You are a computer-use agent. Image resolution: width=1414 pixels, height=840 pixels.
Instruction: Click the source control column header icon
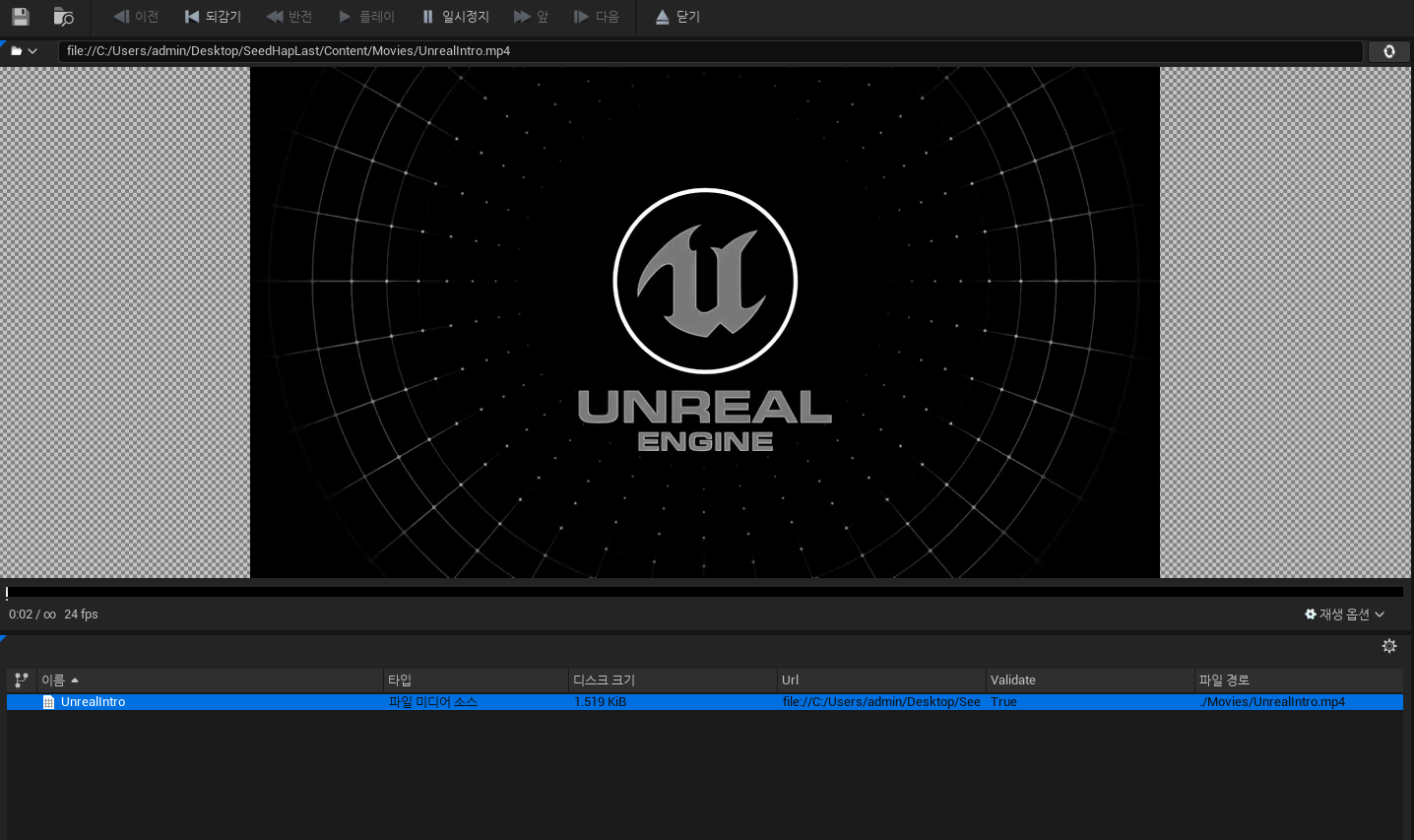pyautogui.click(x=22, y=680)
